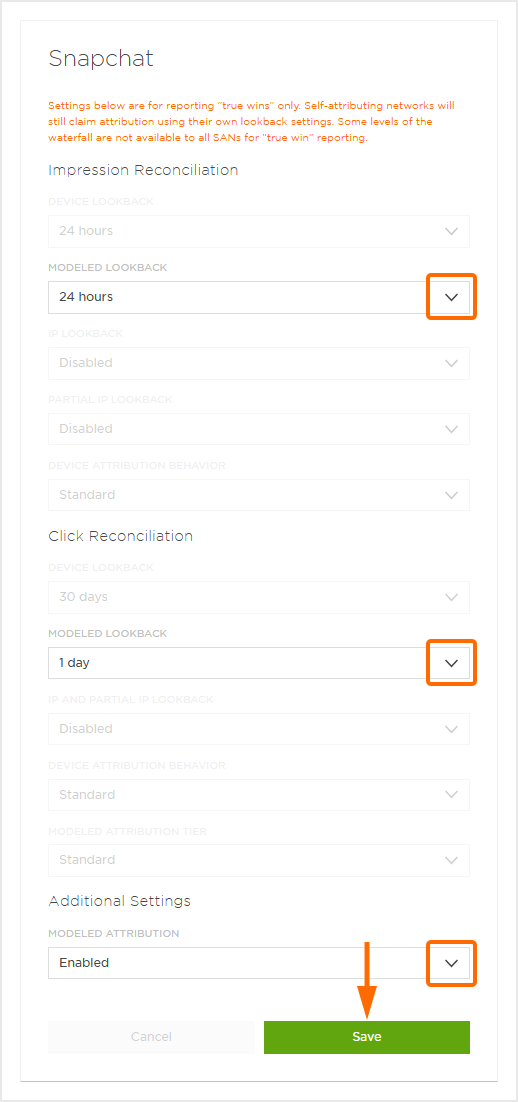Click chevron on Modeled Attribution Tier field

(x=451, y=860)
